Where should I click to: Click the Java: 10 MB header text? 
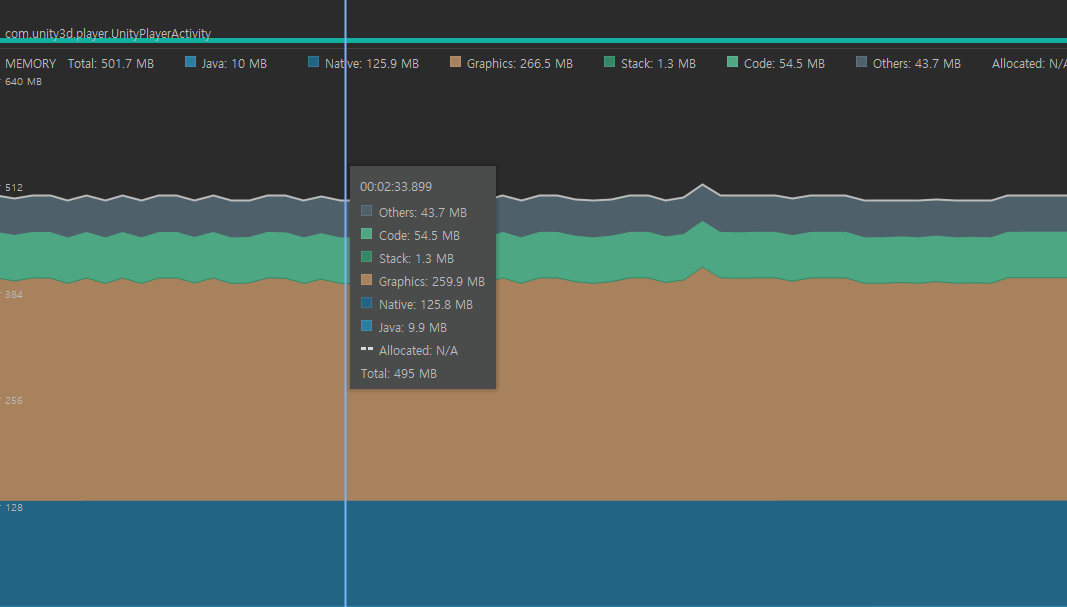234,63
